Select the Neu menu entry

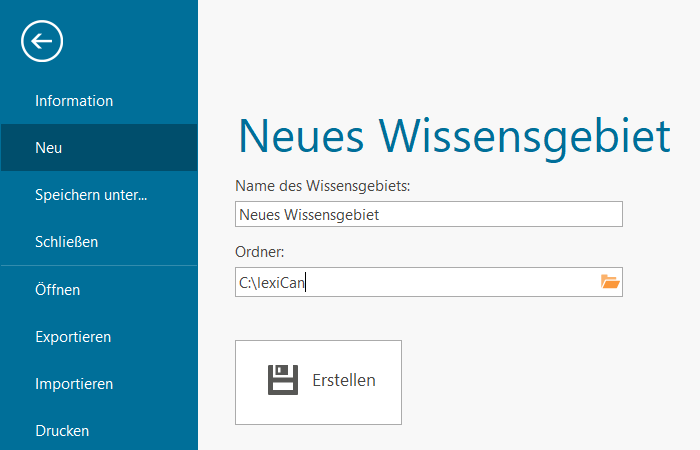49,148
